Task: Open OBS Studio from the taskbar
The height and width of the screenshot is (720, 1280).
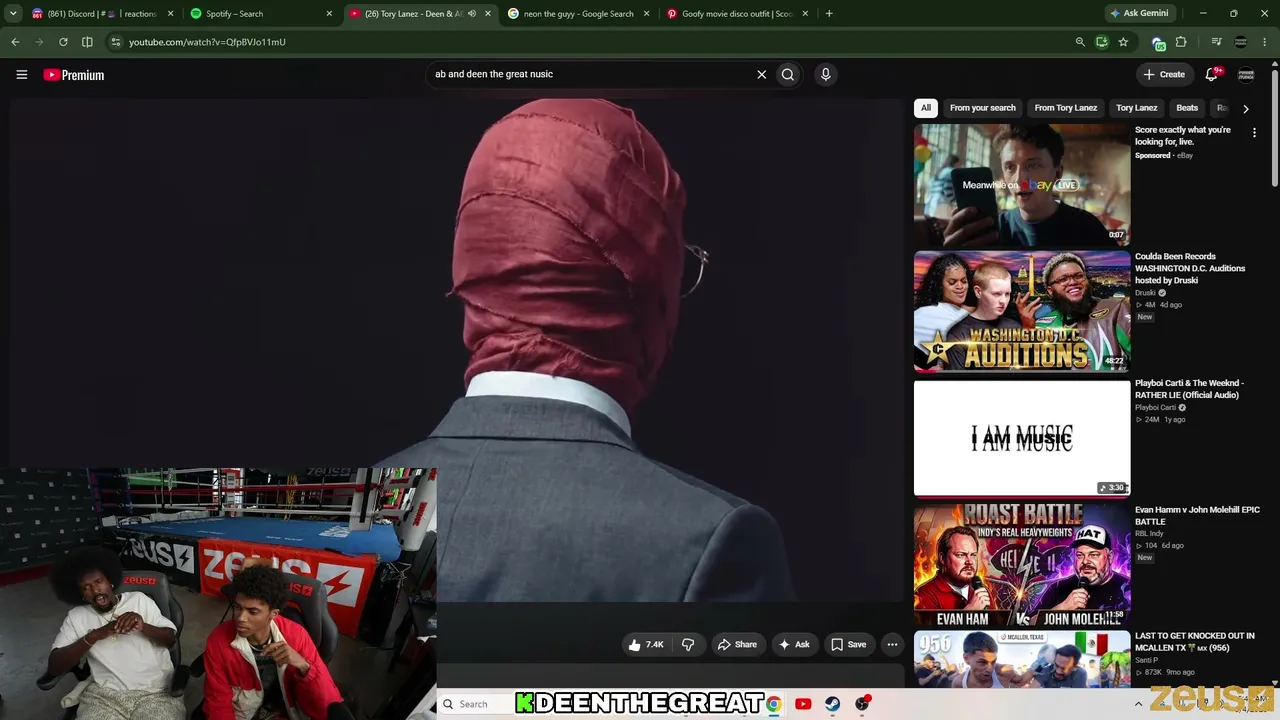Action: [x=862, y=704]
